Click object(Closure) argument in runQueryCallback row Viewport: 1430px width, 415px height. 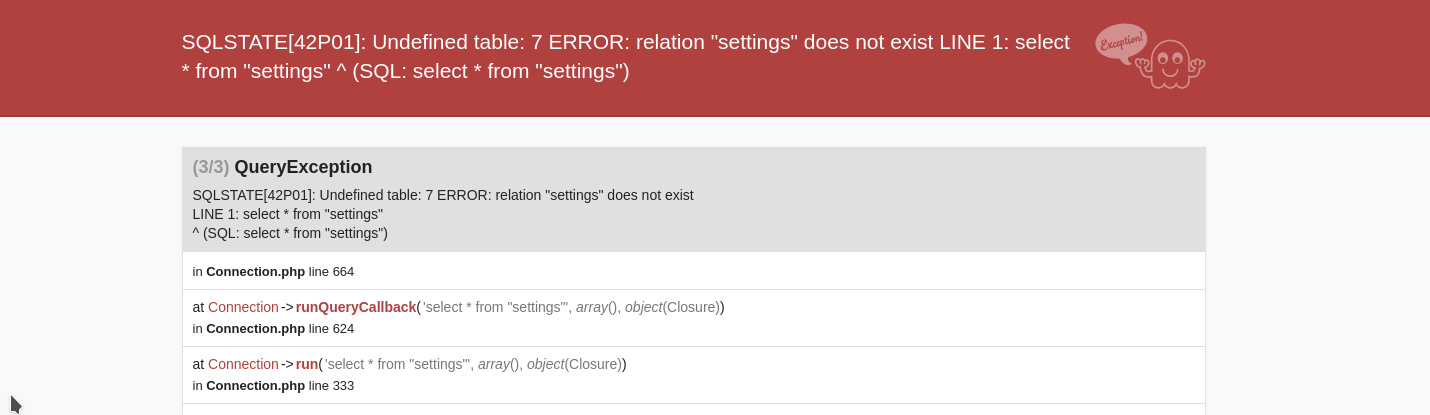(x=672, y=307)
